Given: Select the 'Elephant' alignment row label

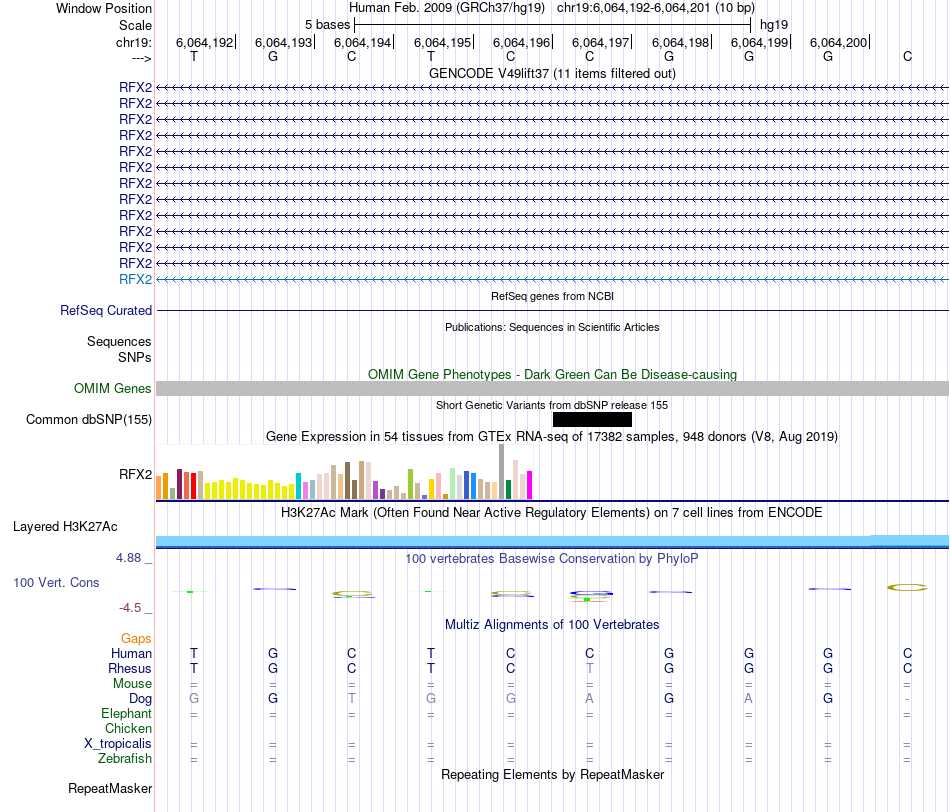Looking at the screenshot, I should click(126, 713).
